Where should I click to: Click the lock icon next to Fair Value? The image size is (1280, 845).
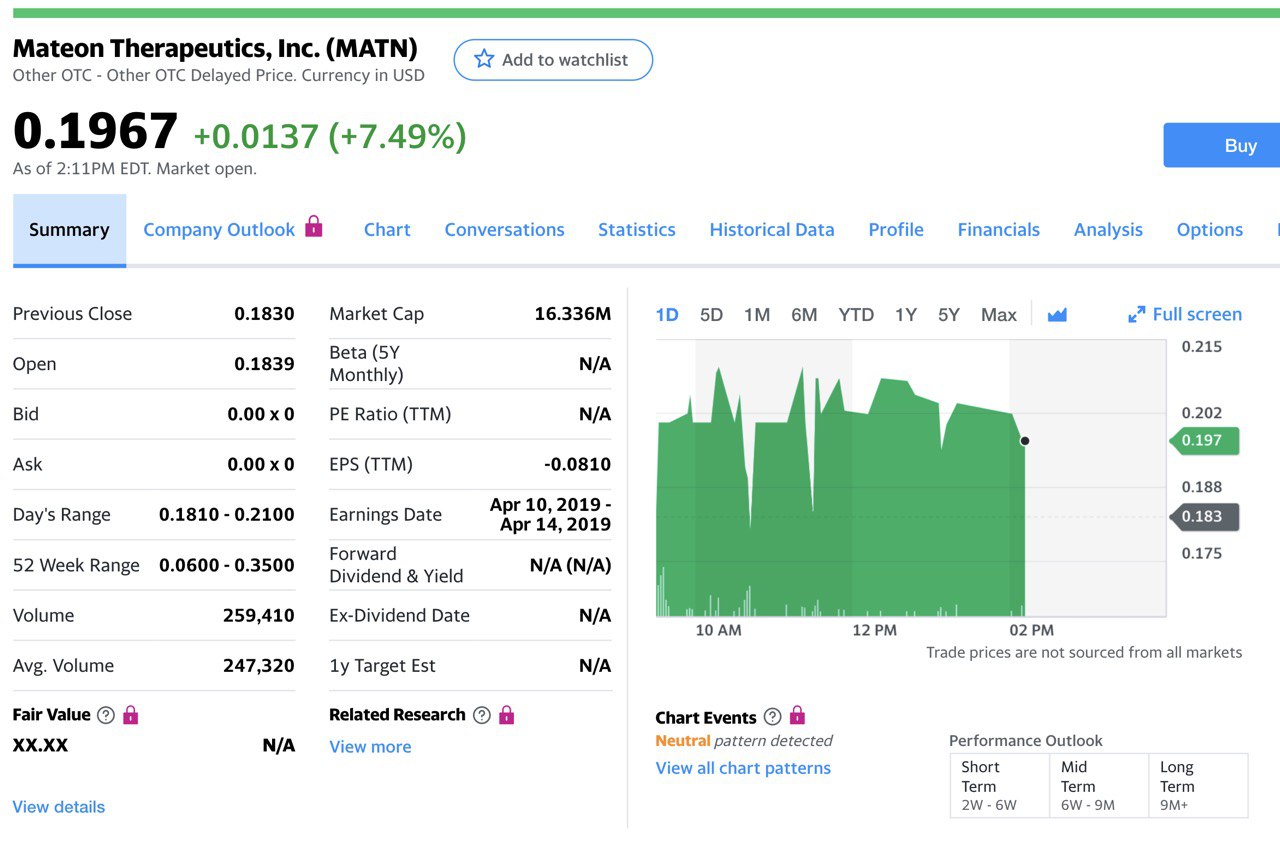click(131, 715)
